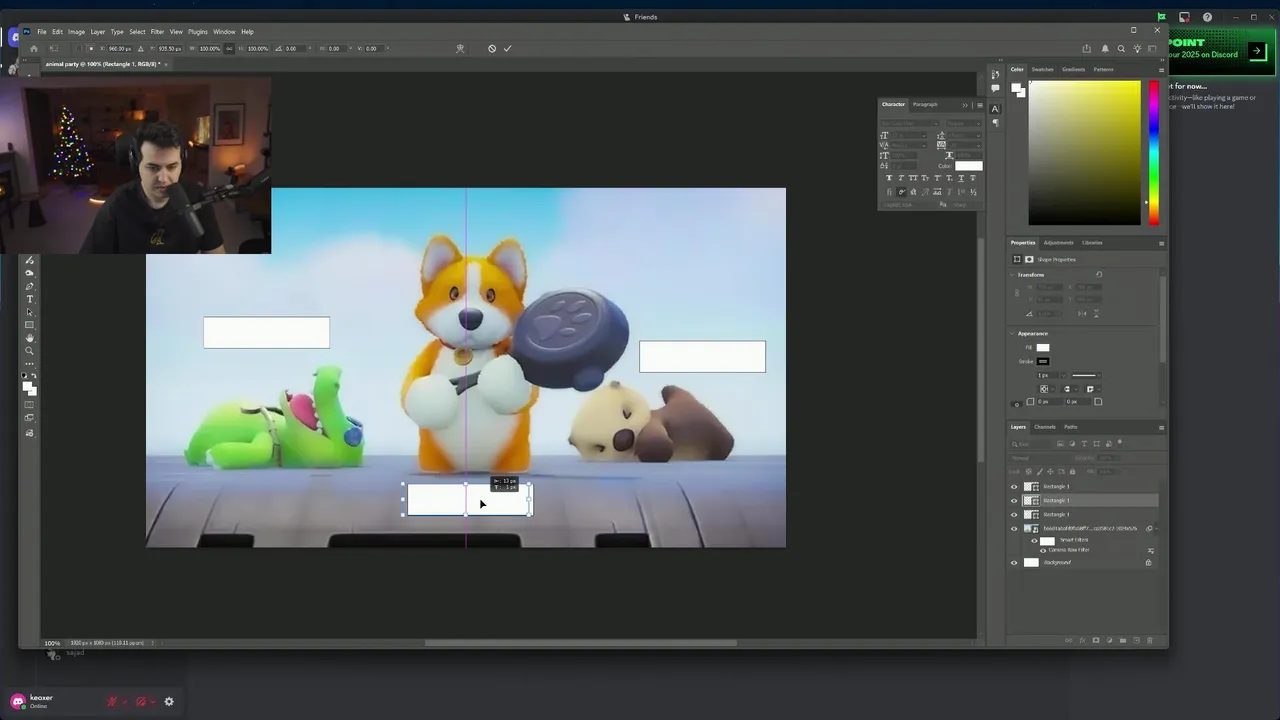
Task: Click the vertical hue slider in Color panel
Action: coord(1153,152)
